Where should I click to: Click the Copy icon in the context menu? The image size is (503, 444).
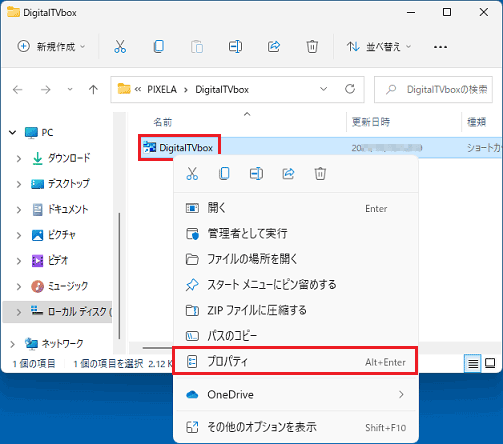point(224,174)
